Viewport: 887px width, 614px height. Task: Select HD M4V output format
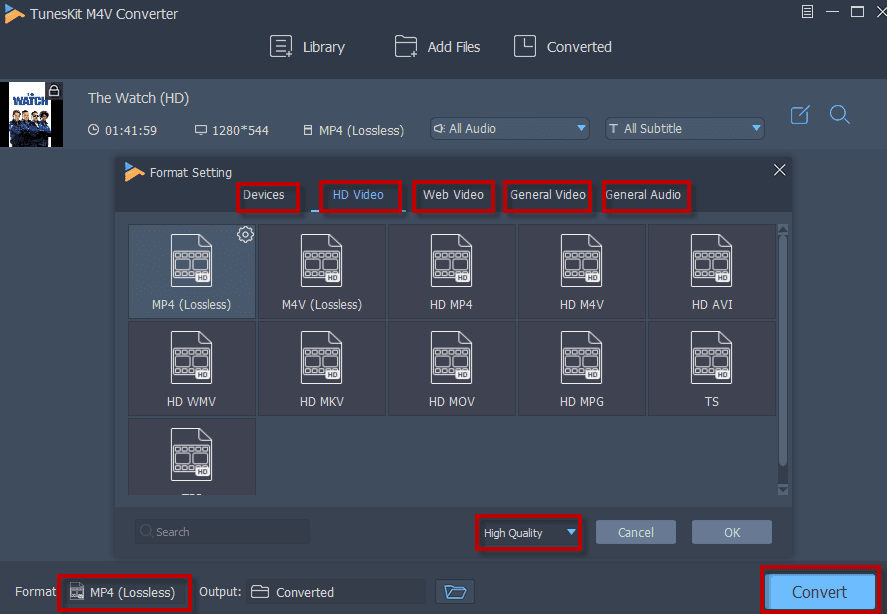tap(582, 271)
